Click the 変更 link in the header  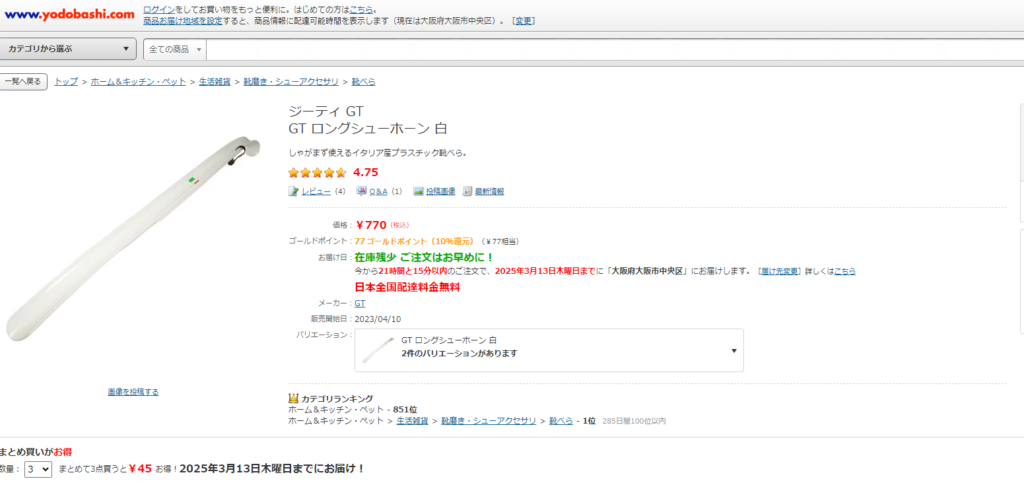[x=524, y=21]
